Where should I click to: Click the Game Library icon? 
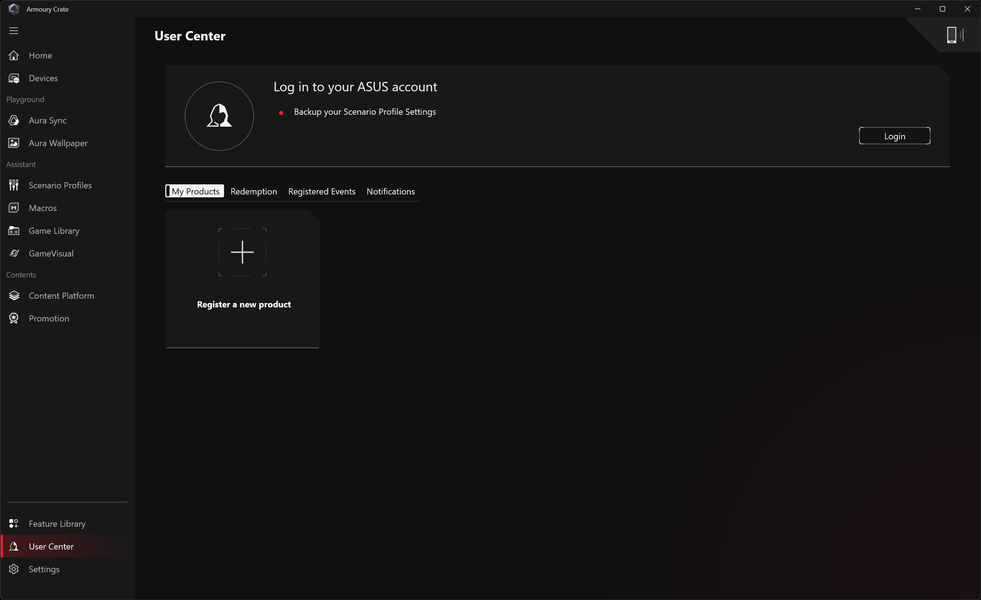tap(14, 231)
